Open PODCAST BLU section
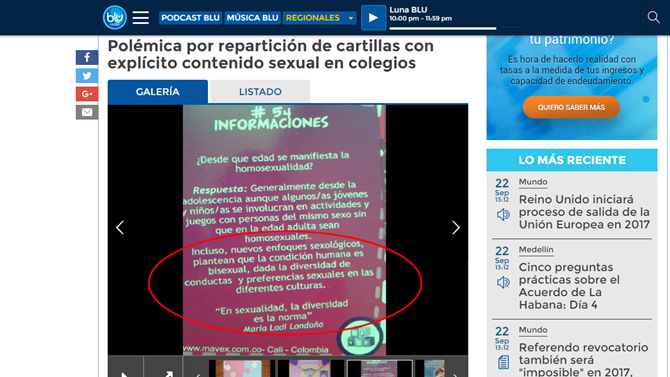670x377 pixels. 190,18
